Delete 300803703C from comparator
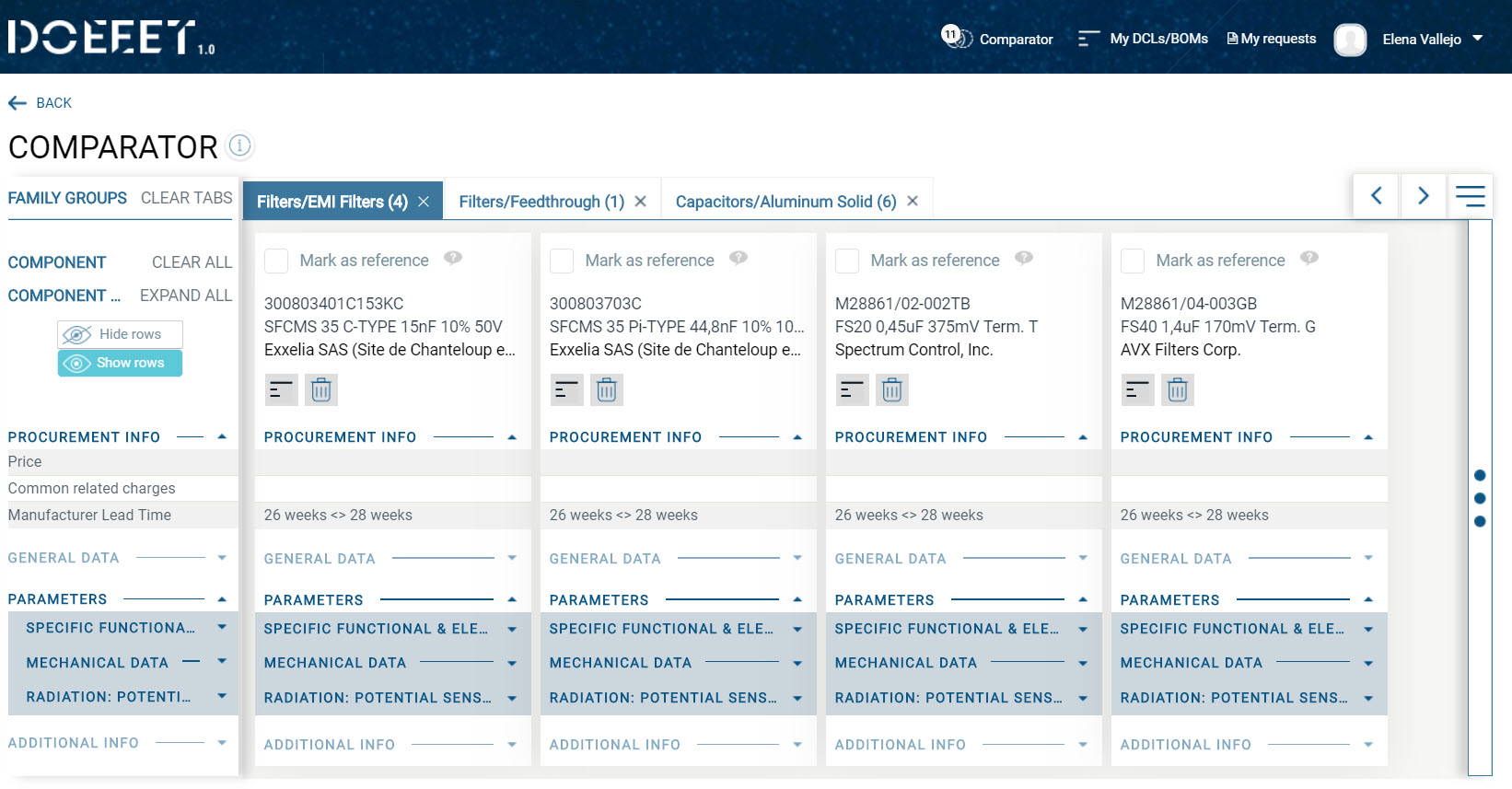 pos(607,390)
